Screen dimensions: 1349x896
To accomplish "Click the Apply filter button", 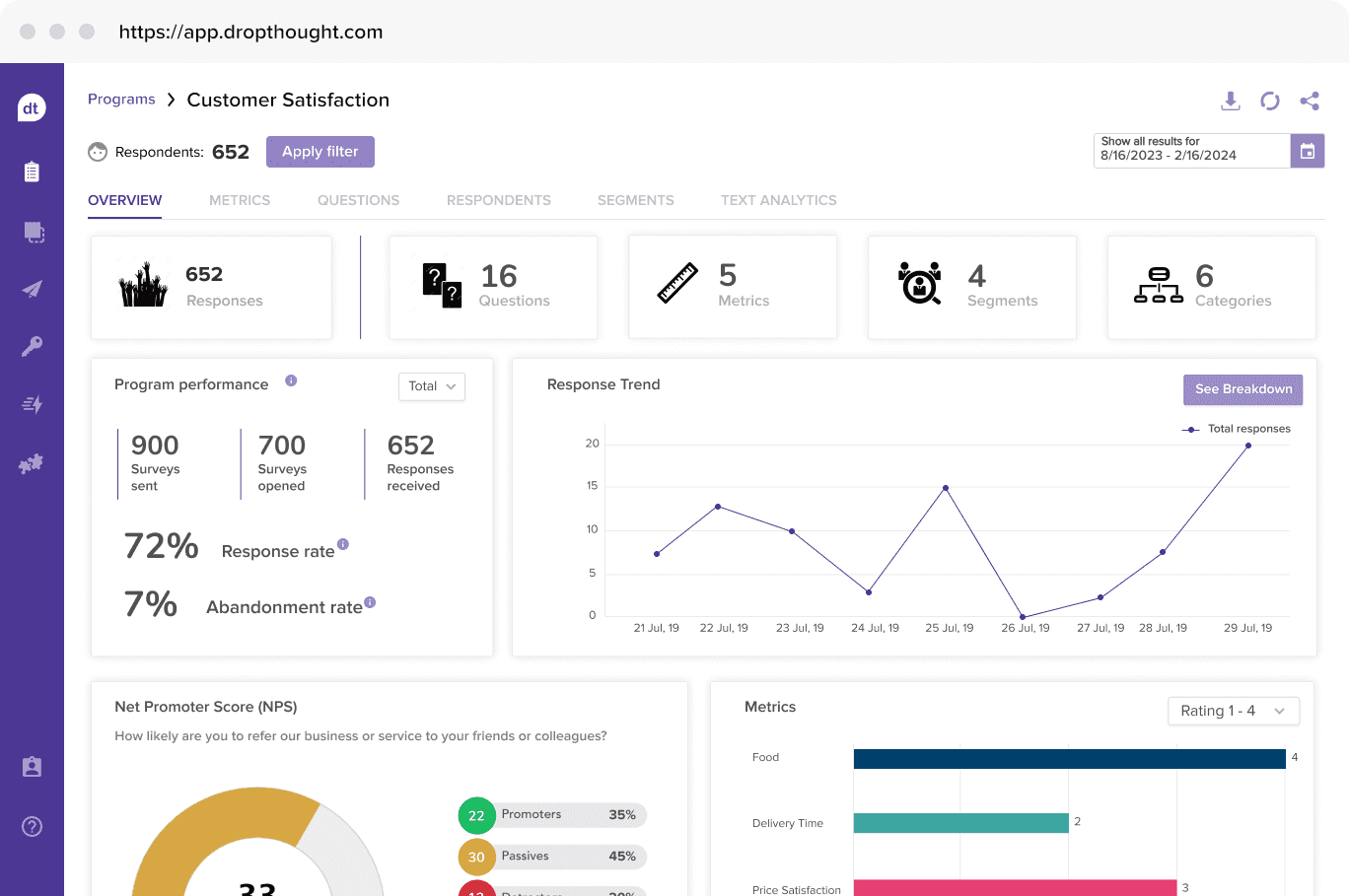I will [320, 152].
